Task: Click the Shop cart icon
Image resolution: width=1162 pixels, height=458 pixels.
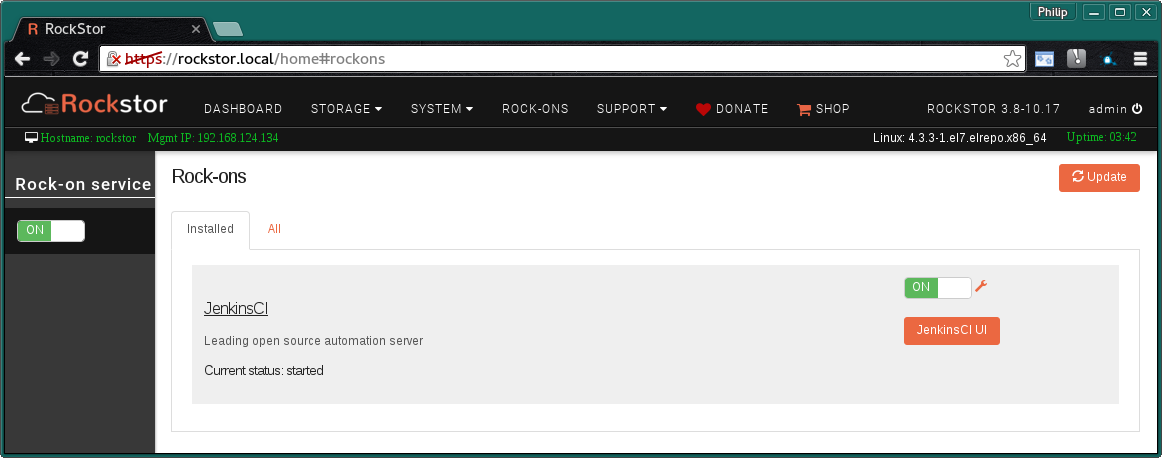Action: coord(804,109)
